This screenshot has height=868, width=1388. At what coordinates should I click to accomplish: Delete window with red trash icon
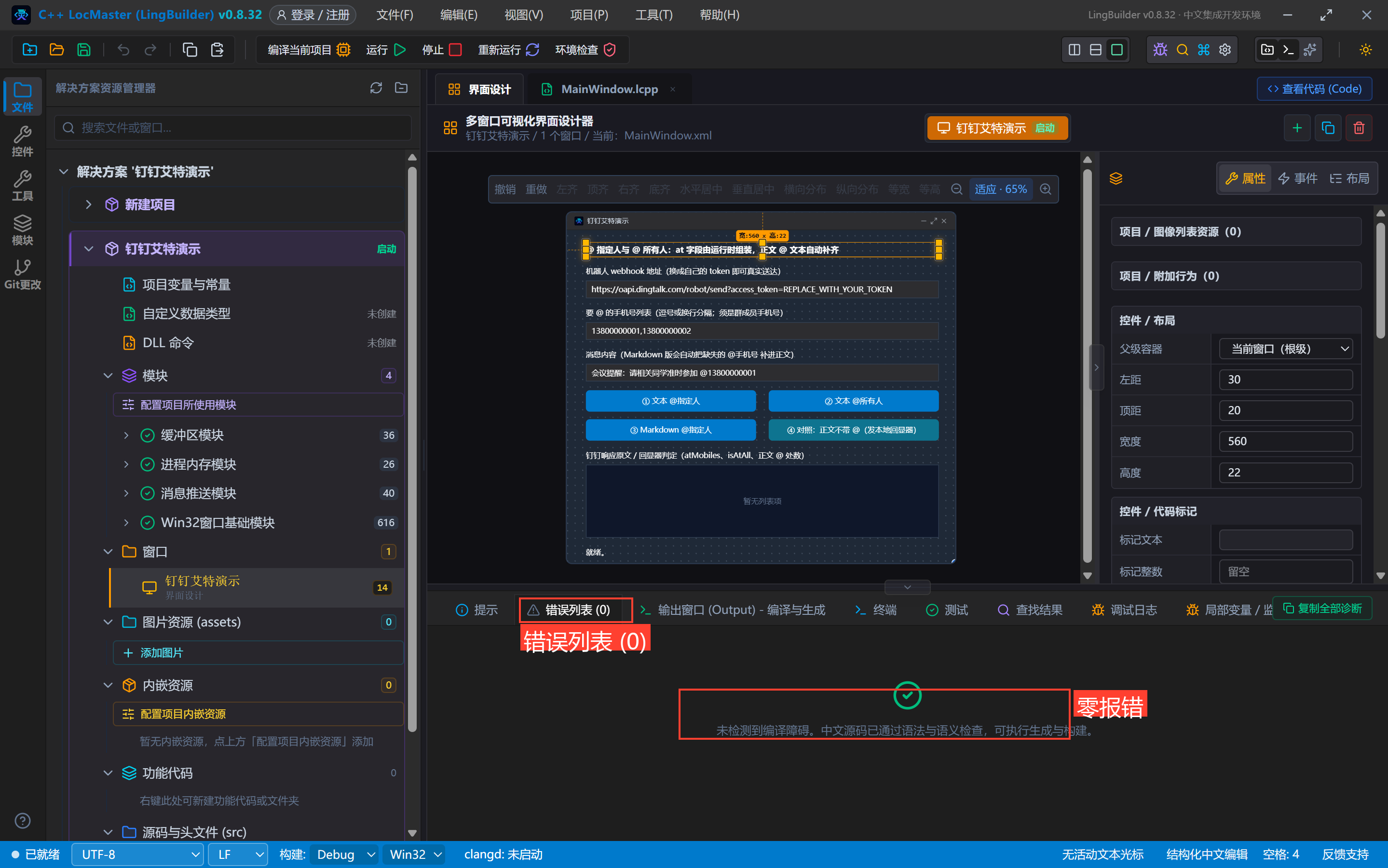click(1359, 127)
